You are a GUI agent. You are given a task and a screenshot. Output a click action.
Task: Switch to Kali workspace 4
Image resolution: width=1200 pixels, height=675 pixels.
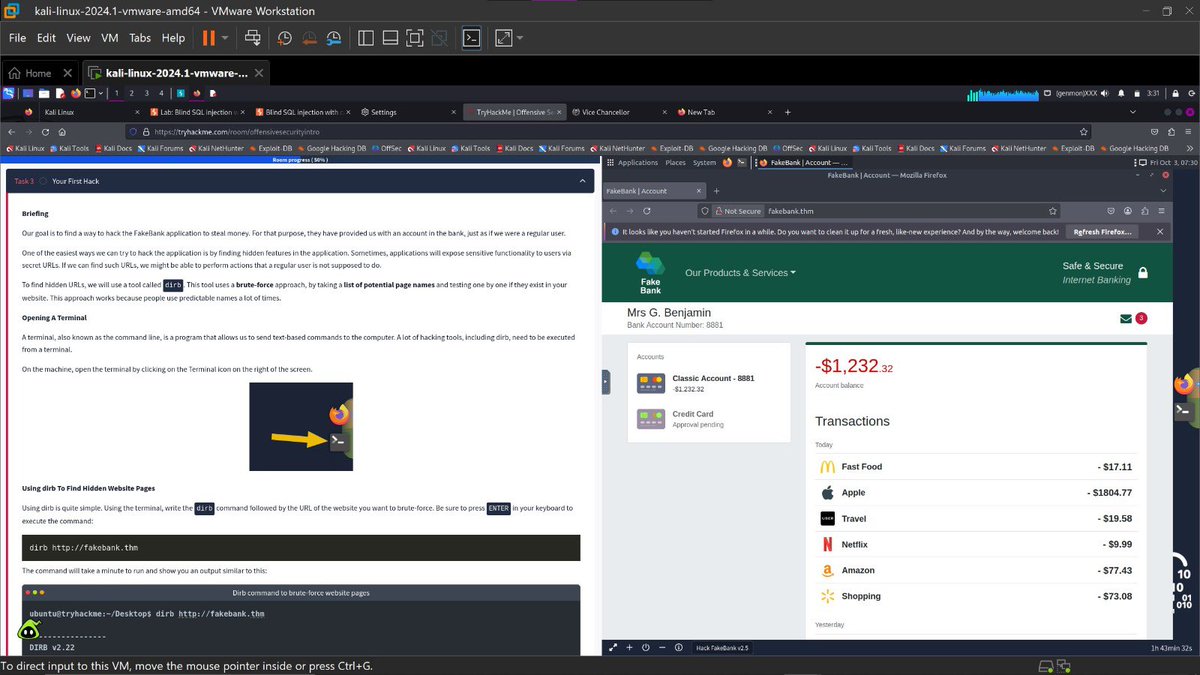tap(161, 93)
